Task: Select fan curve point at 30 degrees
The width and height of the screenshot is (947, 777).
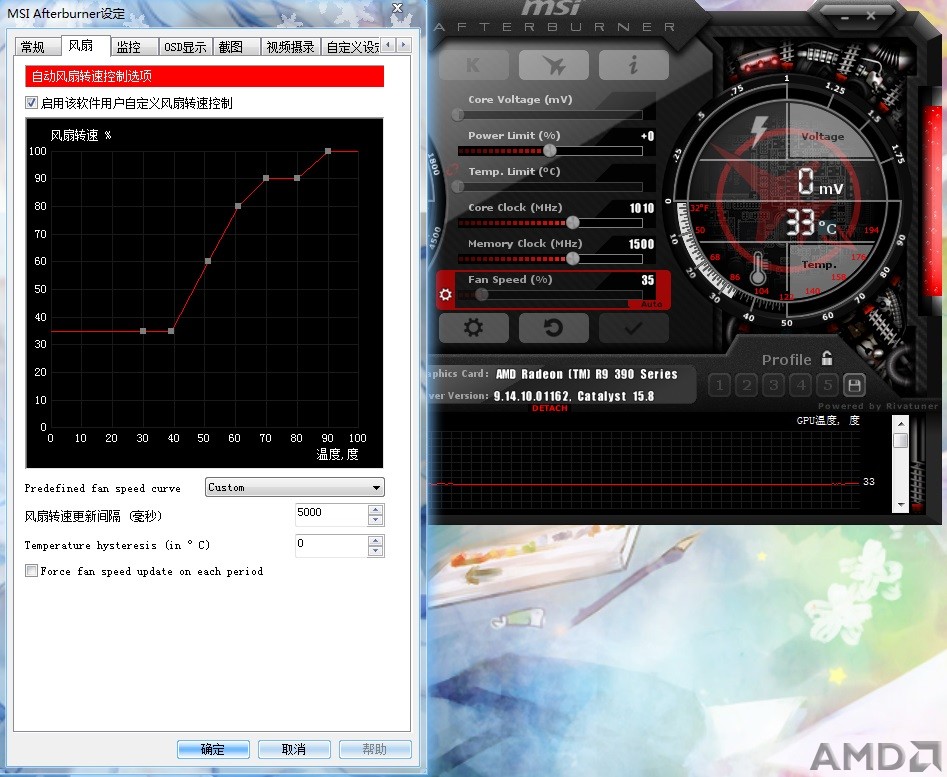Action: (x=143, y=331)
